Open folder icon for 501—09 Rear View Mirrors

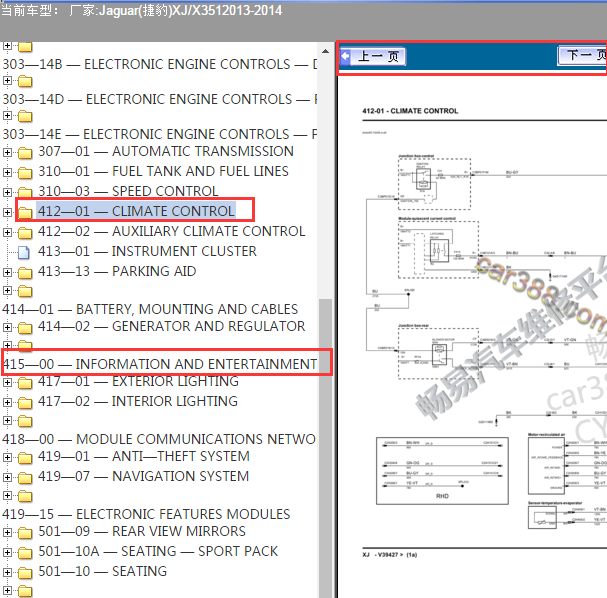click(25, 533)
